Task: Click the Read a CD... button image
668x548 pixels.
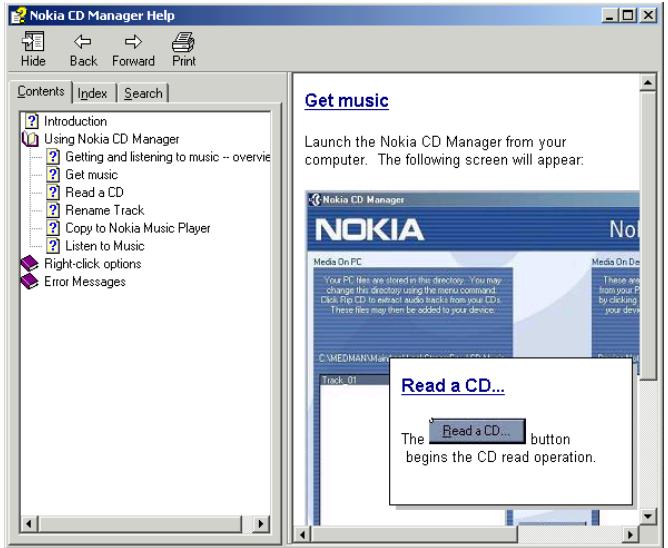Action: [477, 431]
